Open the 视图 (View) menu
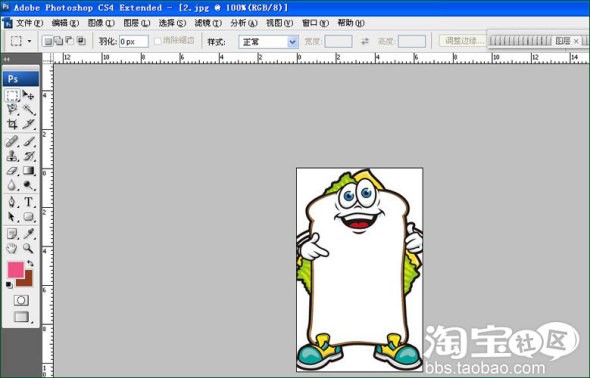The image size is (590, 378). 279,23
